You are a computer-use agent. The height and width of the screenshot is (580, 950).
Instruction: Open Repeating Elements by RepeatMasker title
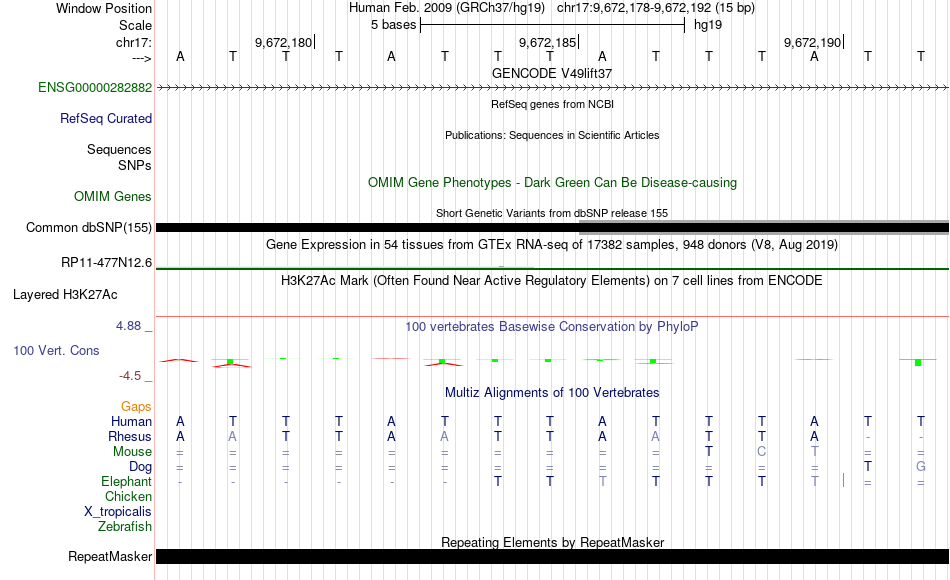(x=553, y=542)
